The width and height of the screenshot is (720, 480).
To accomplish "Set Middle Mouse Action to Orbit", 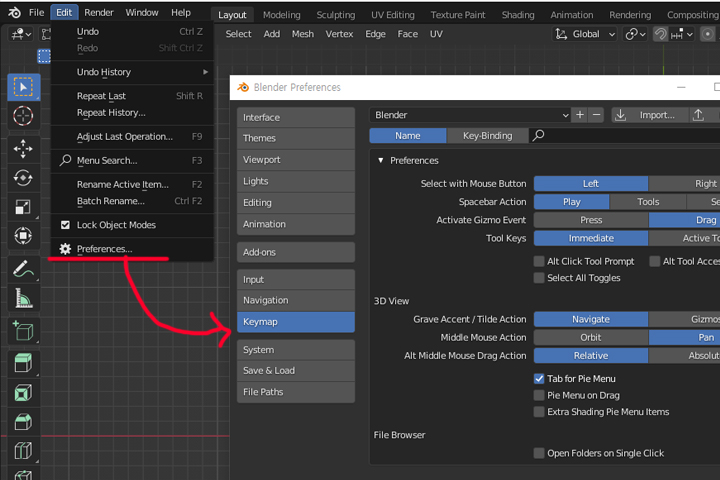I will point(591,338).
